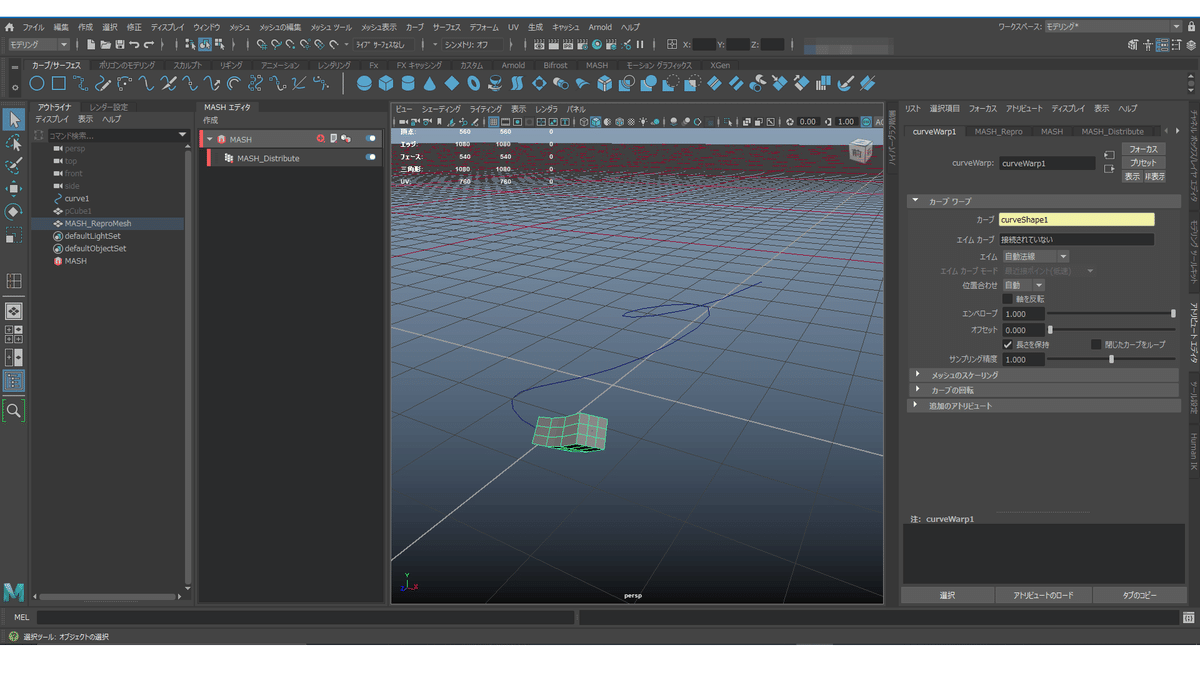Create a polygon cone from shelf
This screenshot has width=1200, height=675.
[430, 84]
